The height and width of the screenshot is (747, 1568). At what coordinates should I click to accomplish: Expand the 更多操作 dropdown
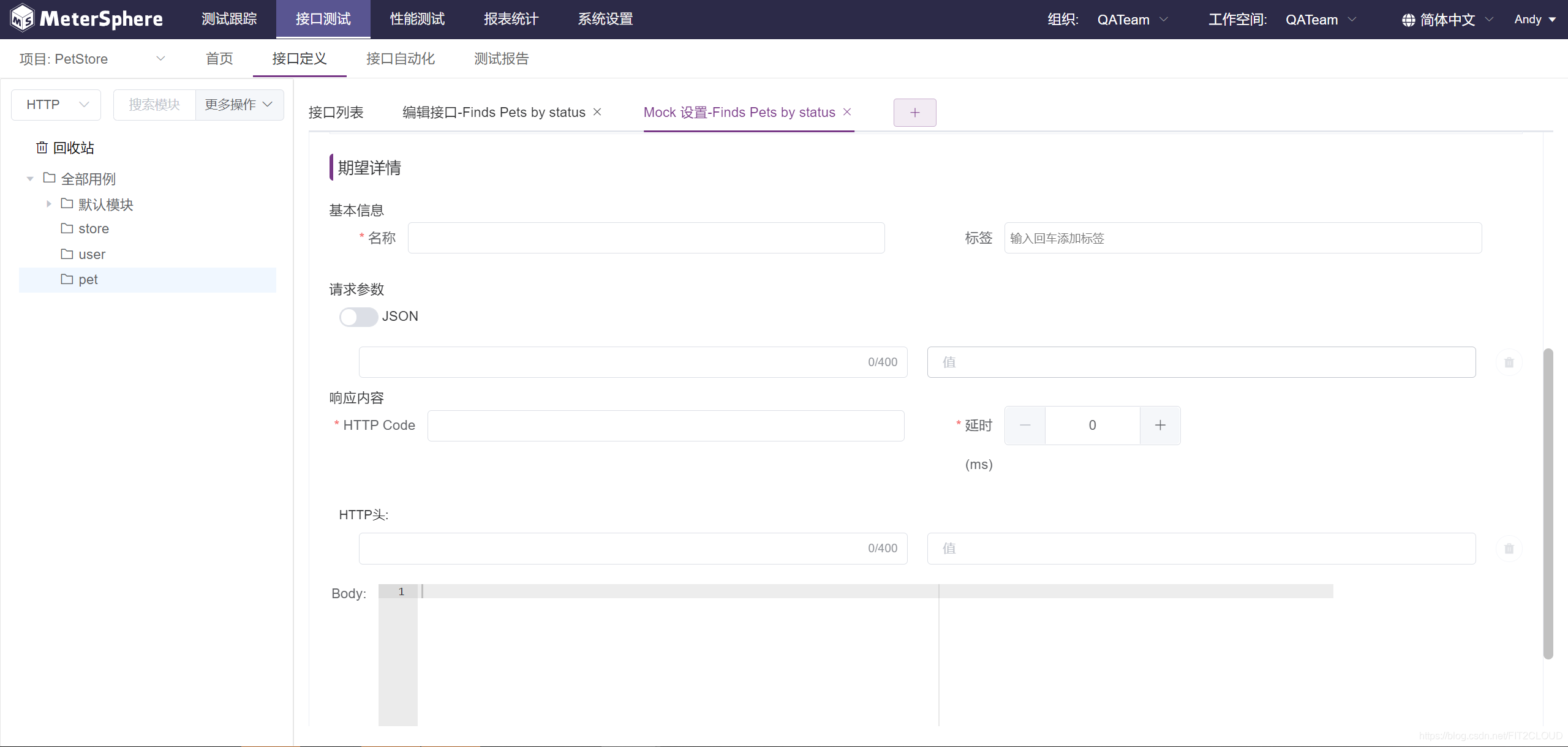(239, 105)
